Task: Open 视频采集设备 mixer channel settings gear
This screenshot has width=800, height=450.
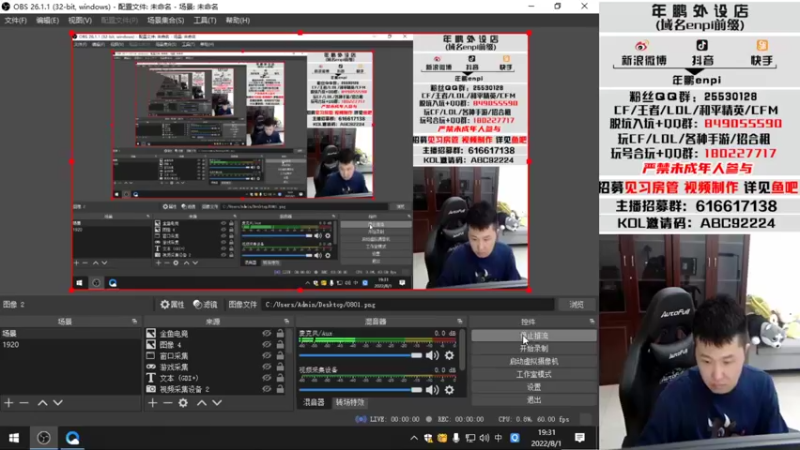Action: click(449, 390)
